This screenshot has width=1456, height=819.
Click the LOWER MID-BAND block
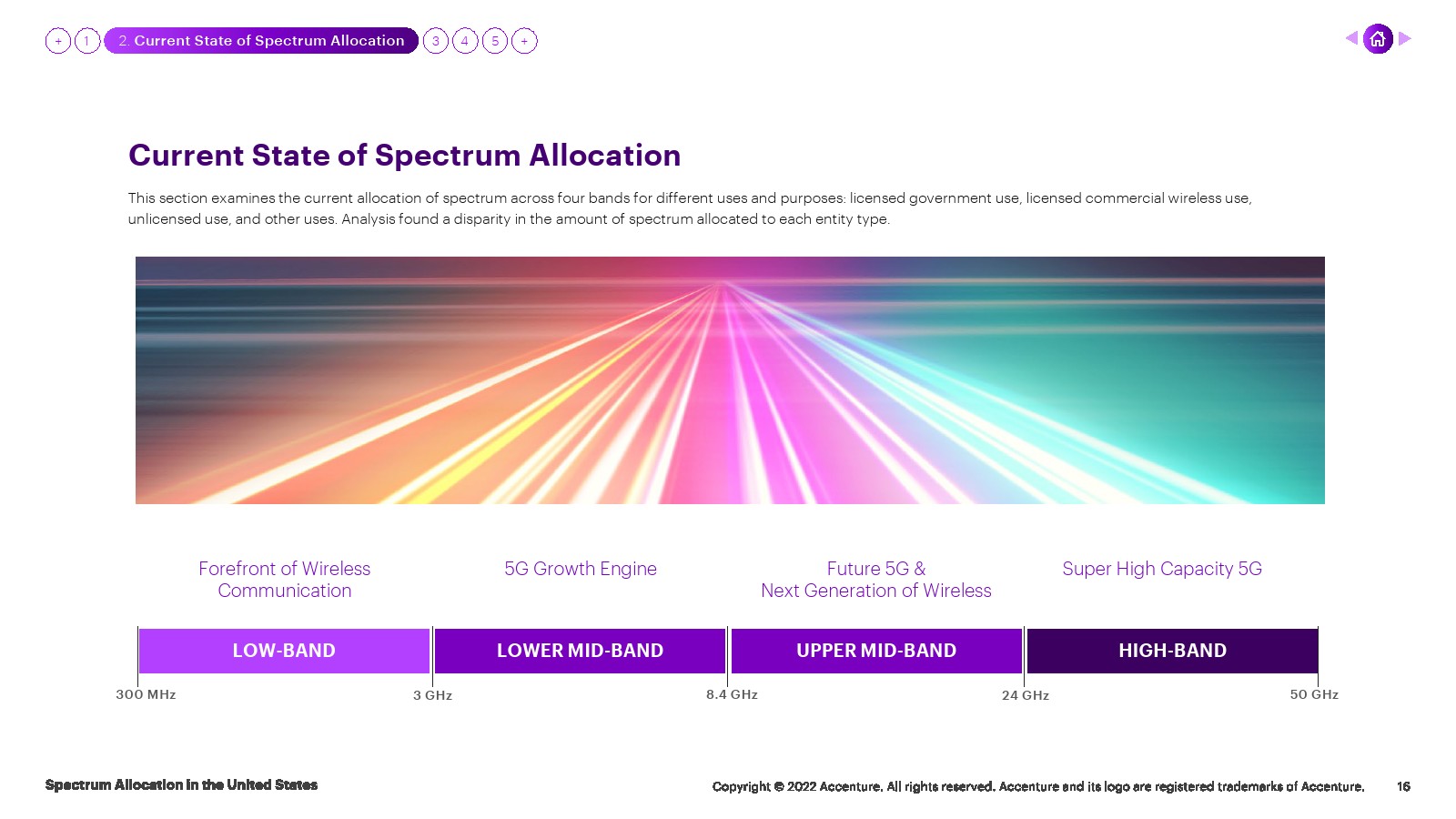click(580, 651)
